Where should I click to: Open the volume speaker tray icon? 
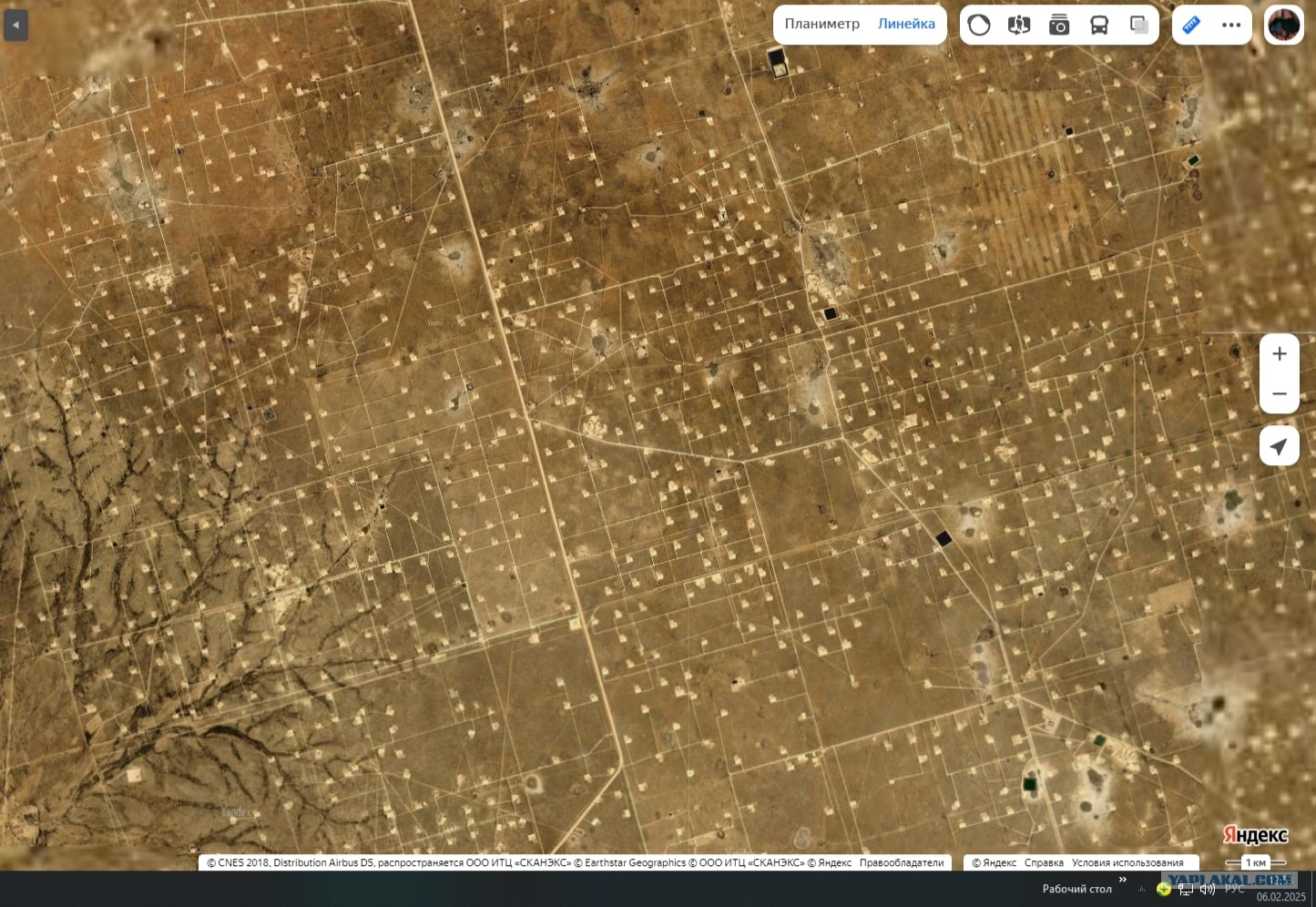coord(1209,890)
